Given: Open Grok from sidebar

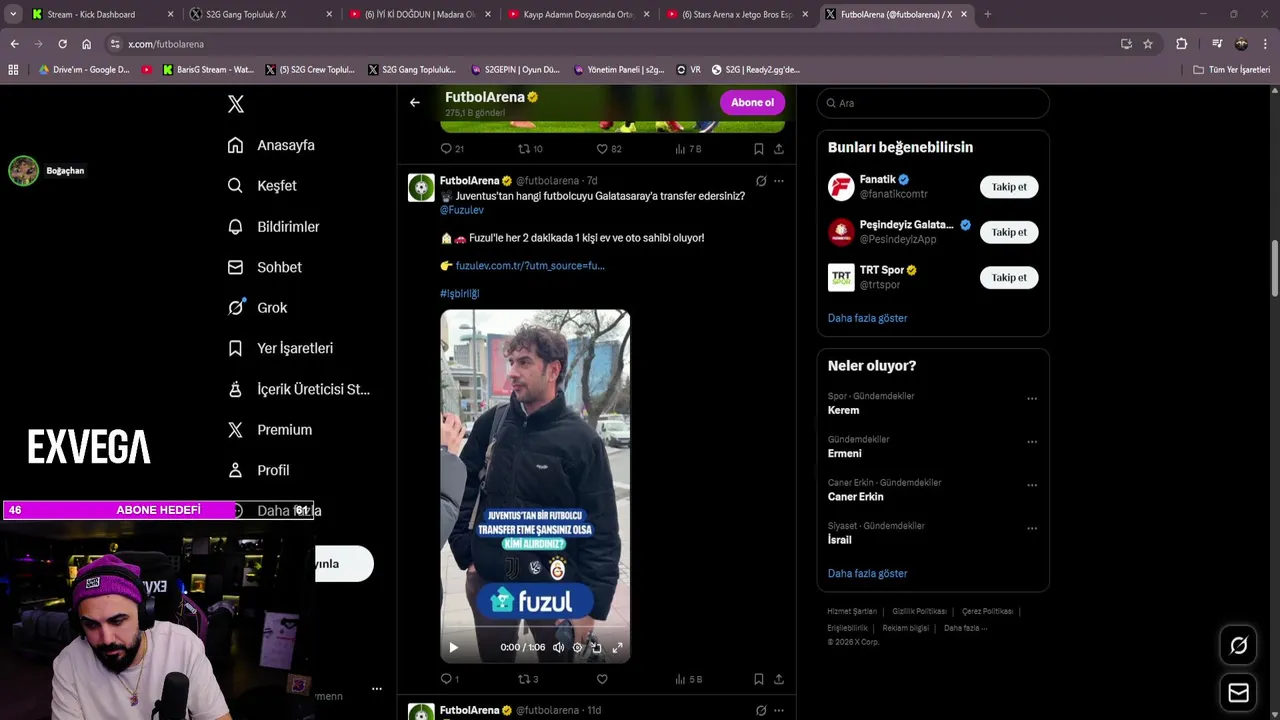Looking at the screenshot, I should click(257, 308).
